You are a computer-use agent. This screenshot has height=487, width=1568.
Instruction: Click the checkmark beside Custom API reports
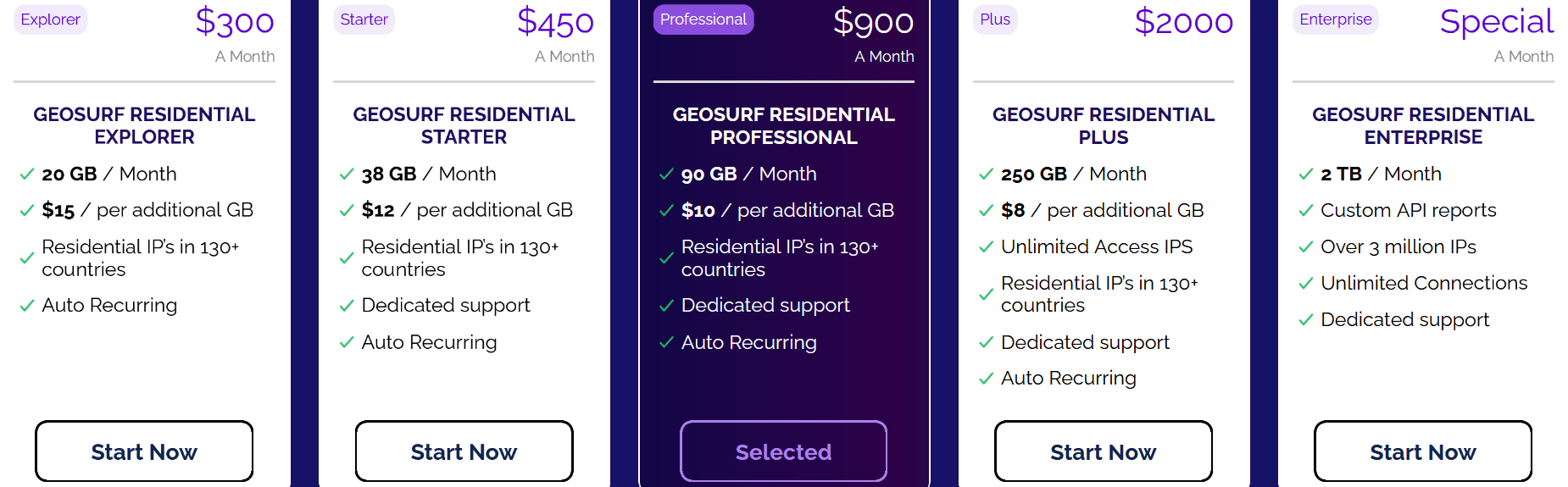[x=1305, y=211]
